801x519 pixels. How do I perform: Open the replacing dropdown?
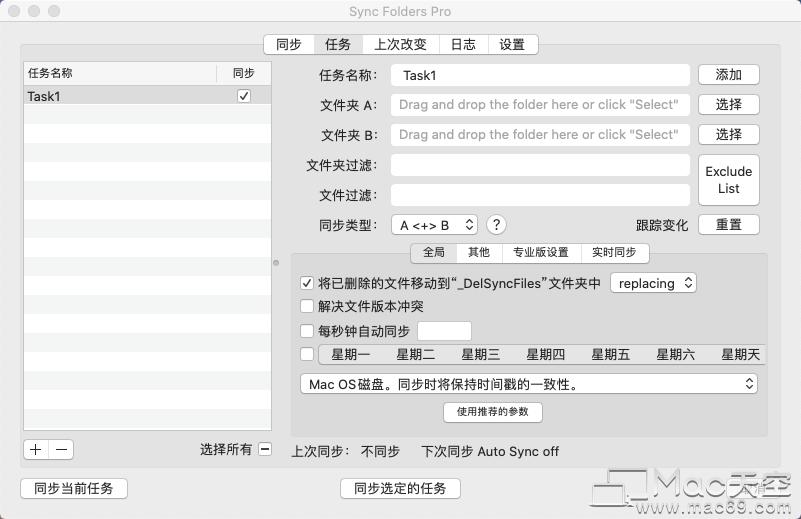pyautogui.click(x=653, y=283)
